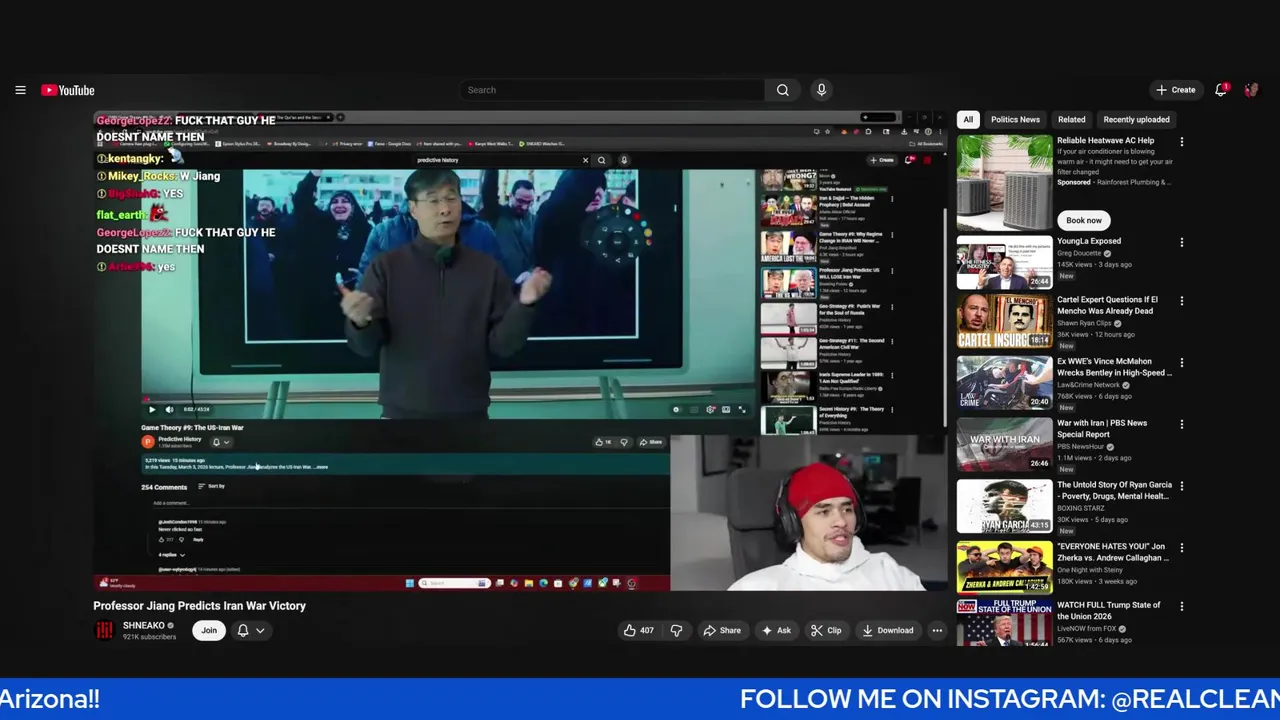The height and width of the screenshot is (720, 1280).
Task: Expand the notification preference chevron beside Join
Action: [260, 630]
